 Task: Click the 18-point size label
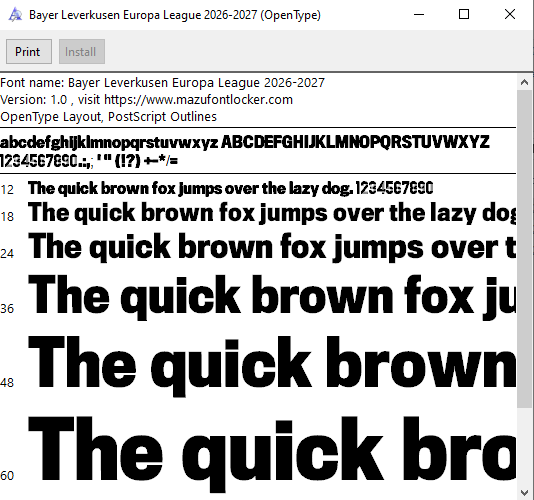[x=7, y=217]
